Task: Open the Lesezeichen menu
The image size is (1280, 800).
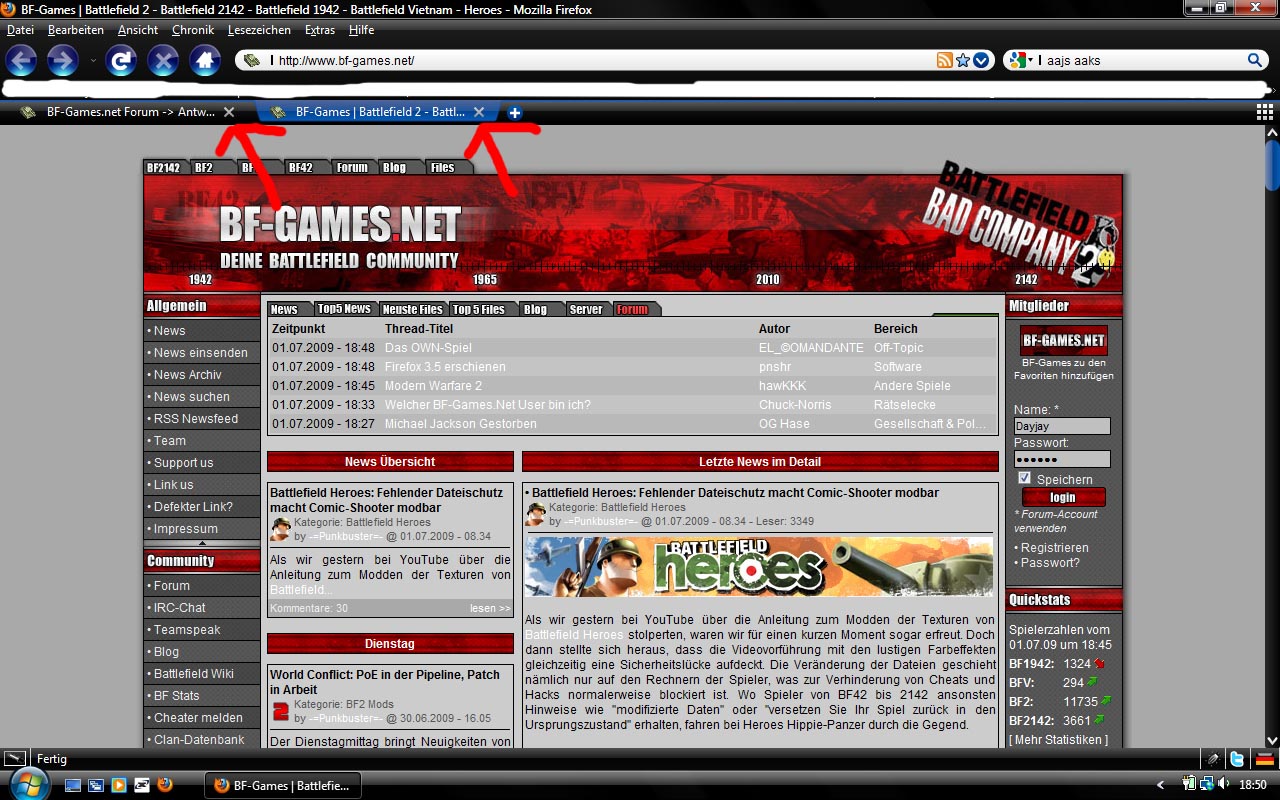Action: pyautogui.click(x=259, y=30)
